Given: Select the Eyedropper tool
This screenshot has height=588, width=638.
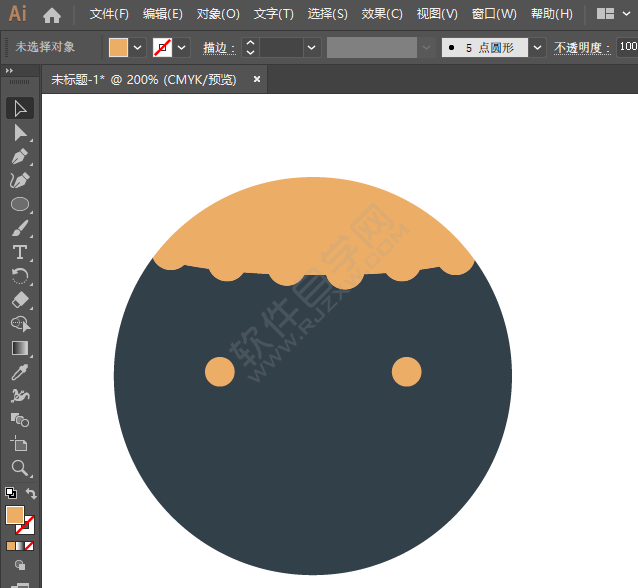Looking at the screenshot, I should 19,372.
